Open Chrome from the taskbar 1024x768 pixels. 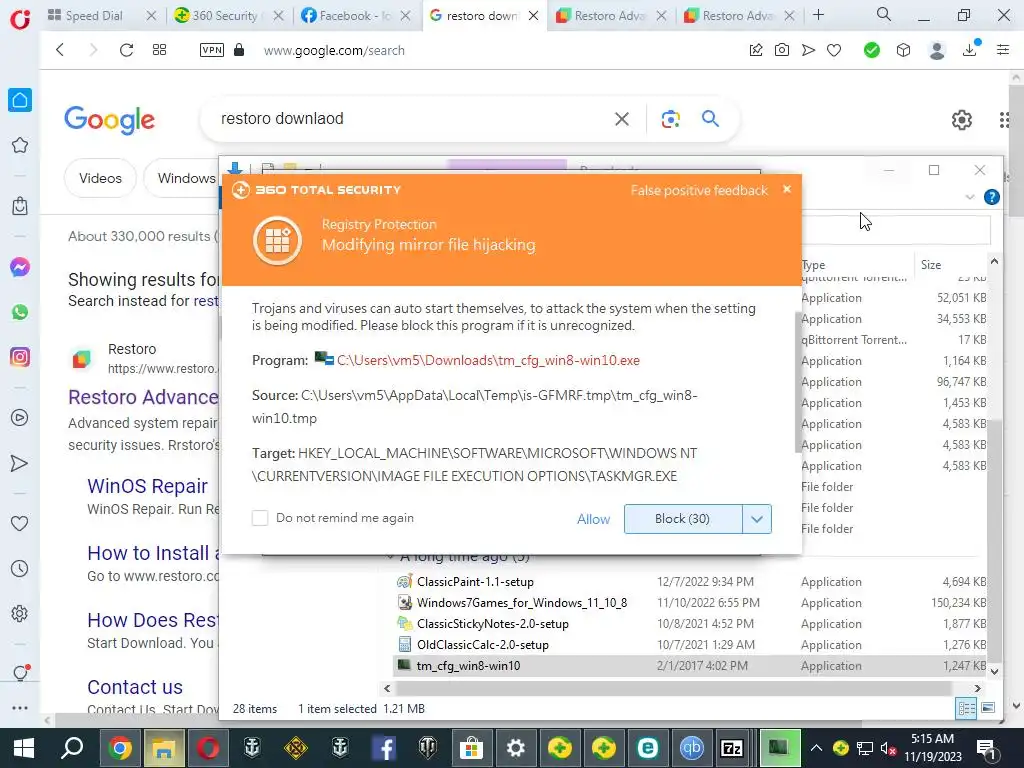[x=120, y=748]
